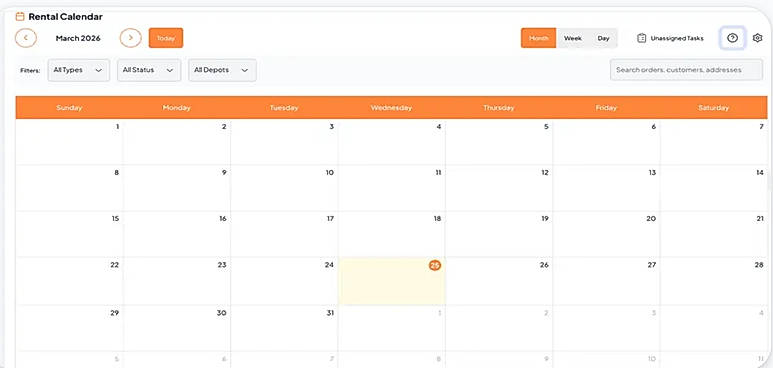Go to the next month arrow
773x368 pixels.
click(131, 38)
